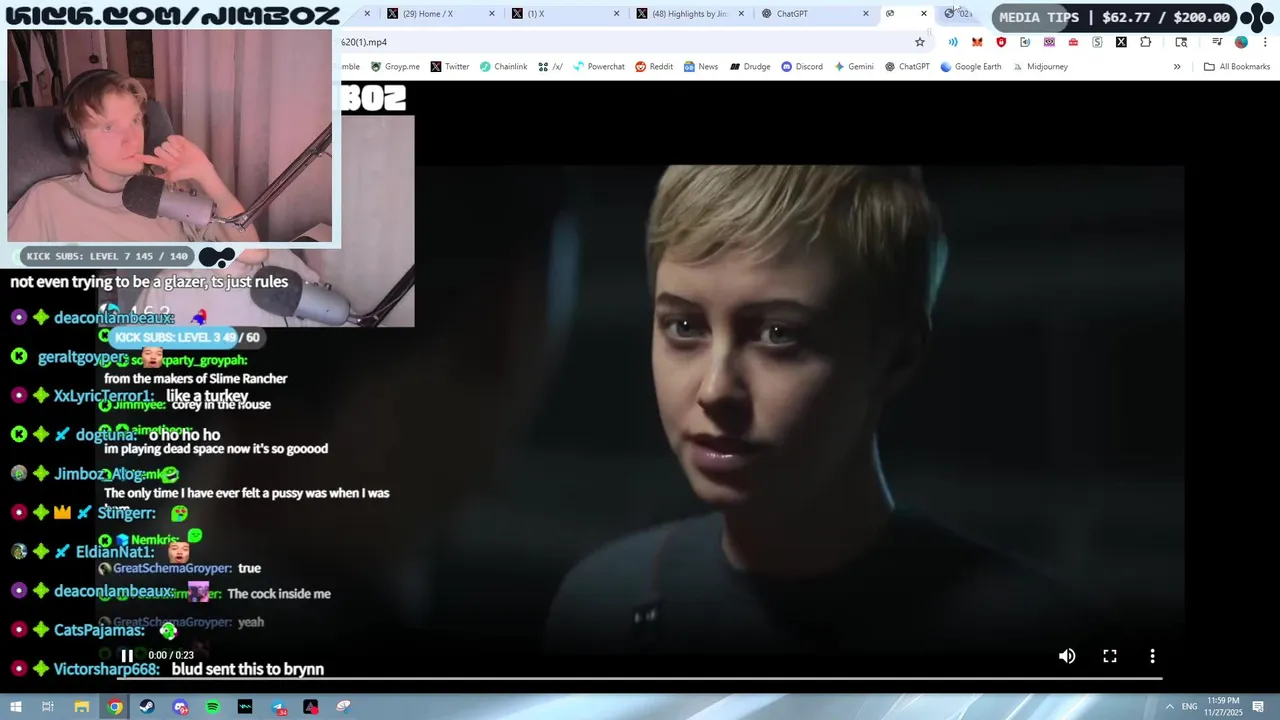The height and width of the screenshot is (720, 1280).
Task: Click username Victorsharp668 in chat
Action: point(107,669)
